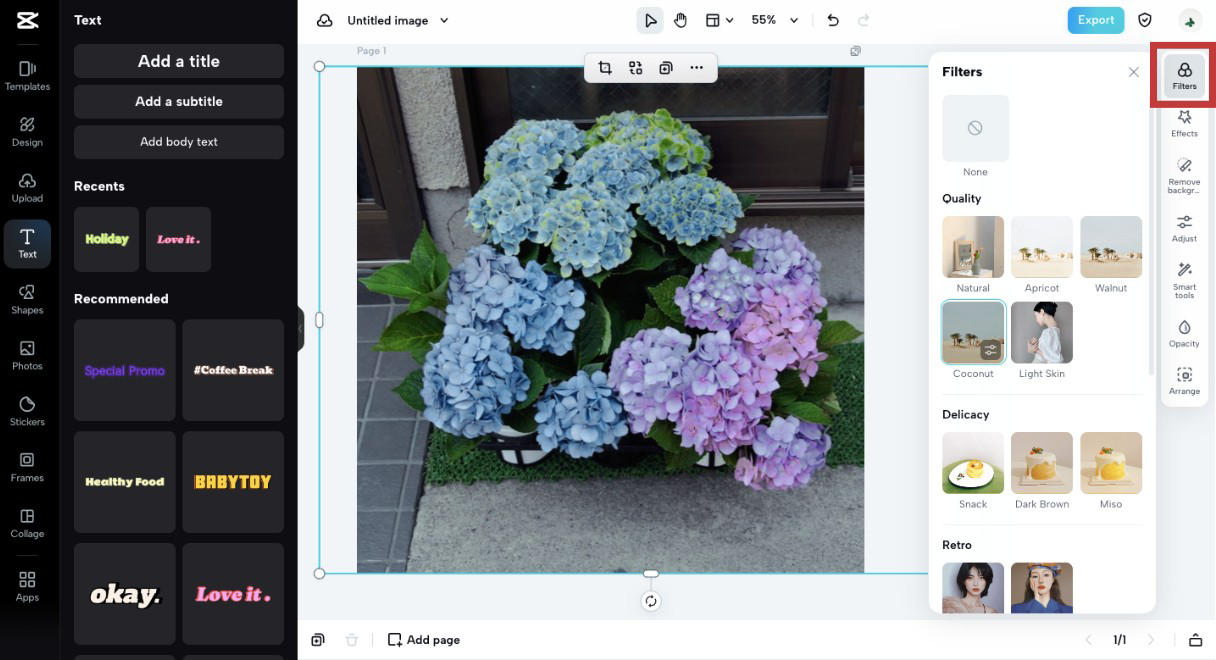The image size is (1216, 660).
Task: Open the Design sidebar panel
Action: (x=27, y=132)
